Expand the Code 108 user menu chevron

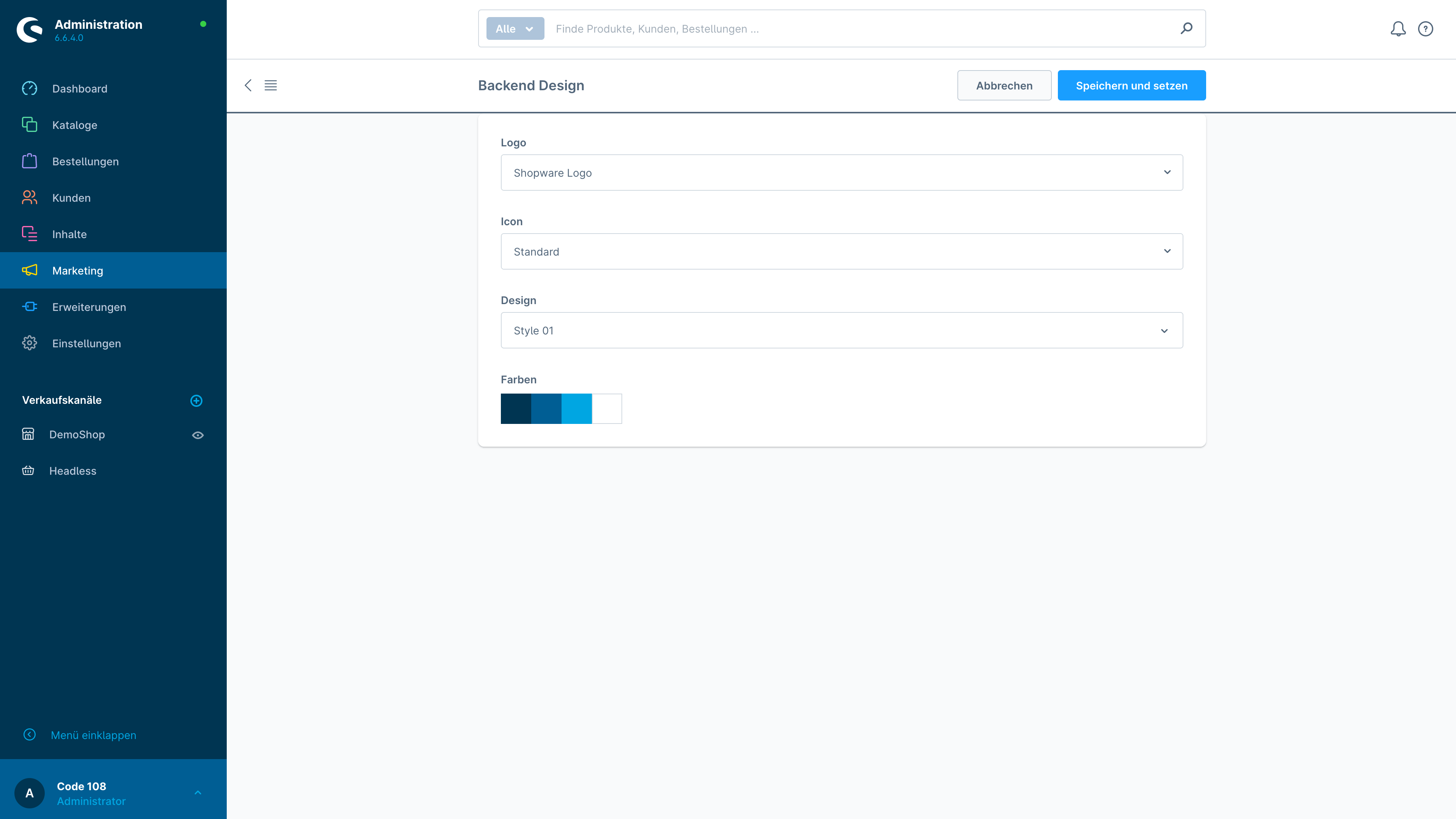(x=198, y=793)
